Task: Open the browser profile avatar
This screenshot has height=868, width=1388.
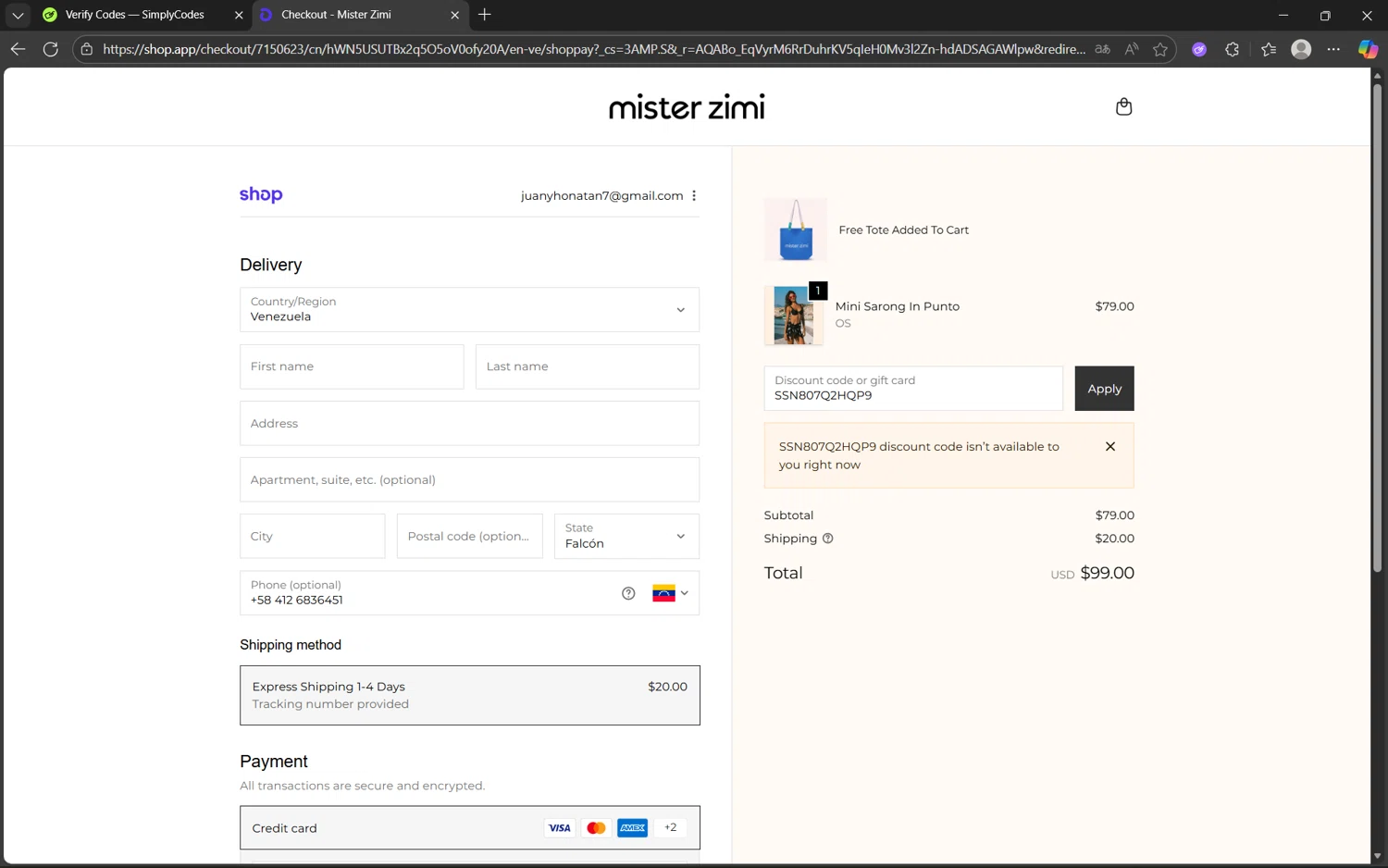Action: [1301, 49]
